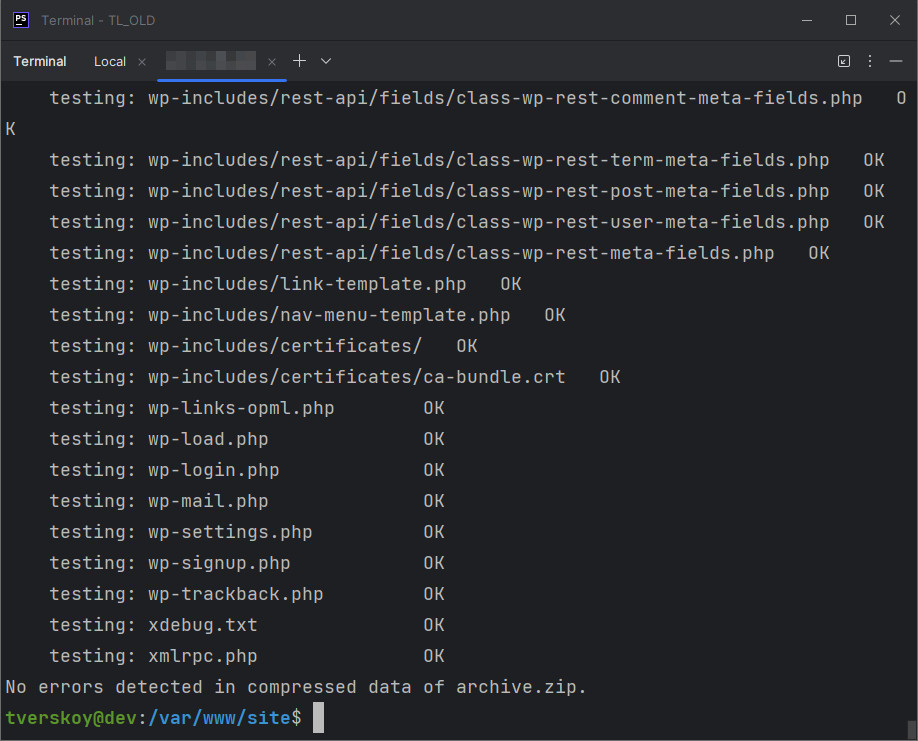This screenshot has width=918, height=741.
Task: Click the line 'class-wp-rest-user-meta-fields.php'
Action: pos(642,222)
